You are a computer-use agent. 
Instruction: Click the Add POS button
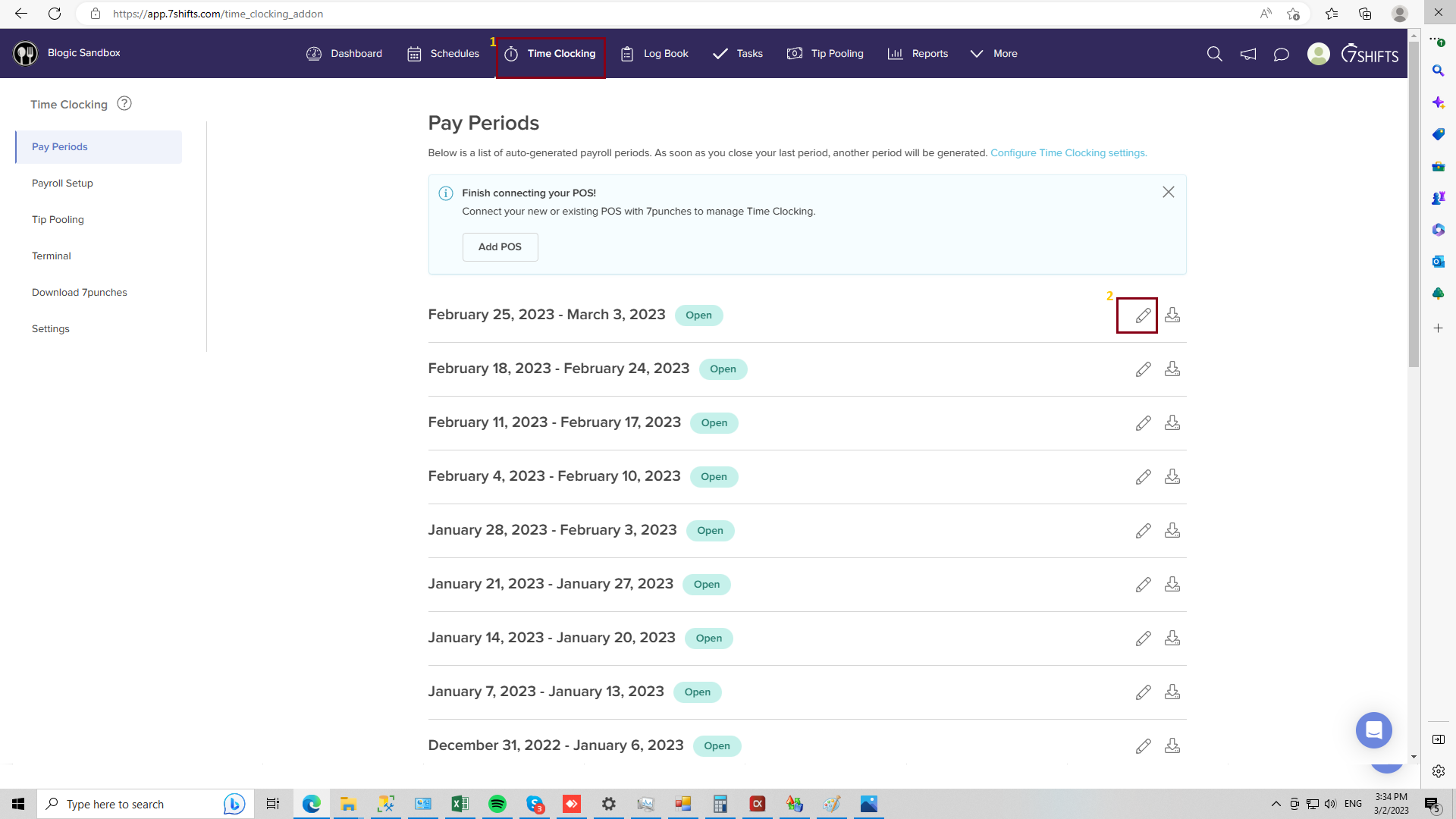(500, 247)
